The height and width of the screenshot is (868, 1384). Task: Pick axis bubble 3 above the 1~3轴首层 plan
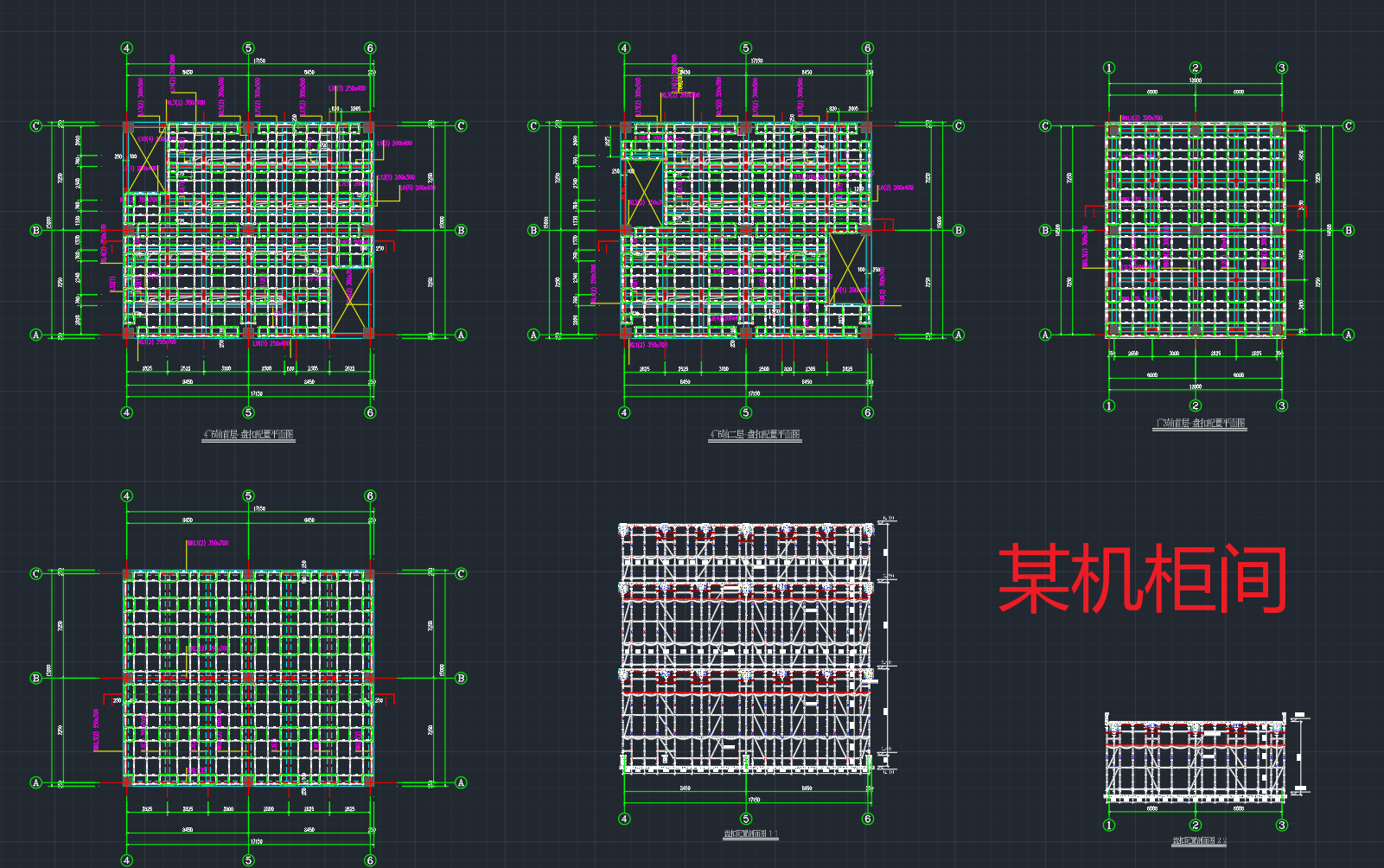point(1282,67)
